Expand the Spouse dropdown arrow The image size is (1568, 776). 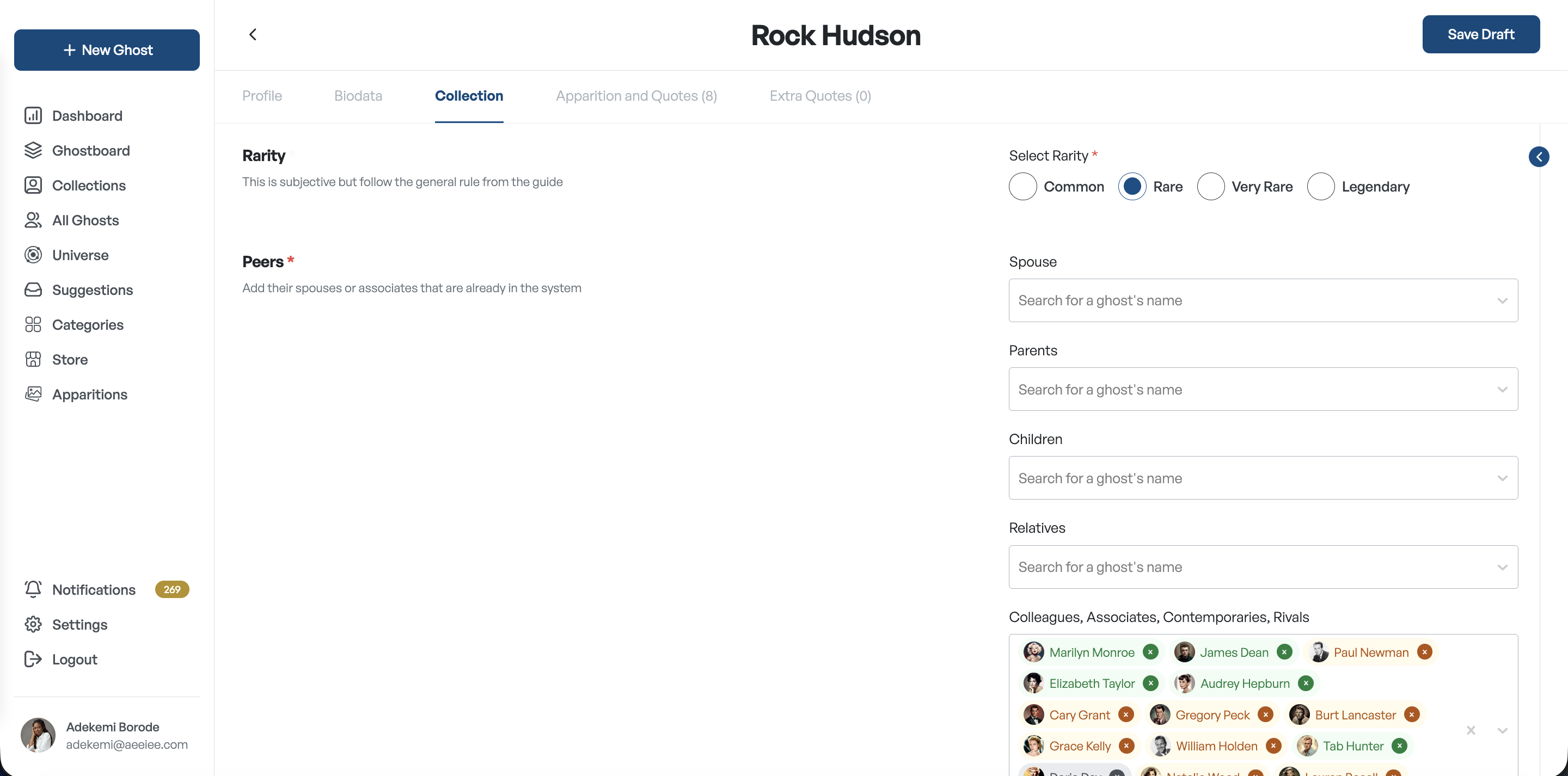[1502, 301]
